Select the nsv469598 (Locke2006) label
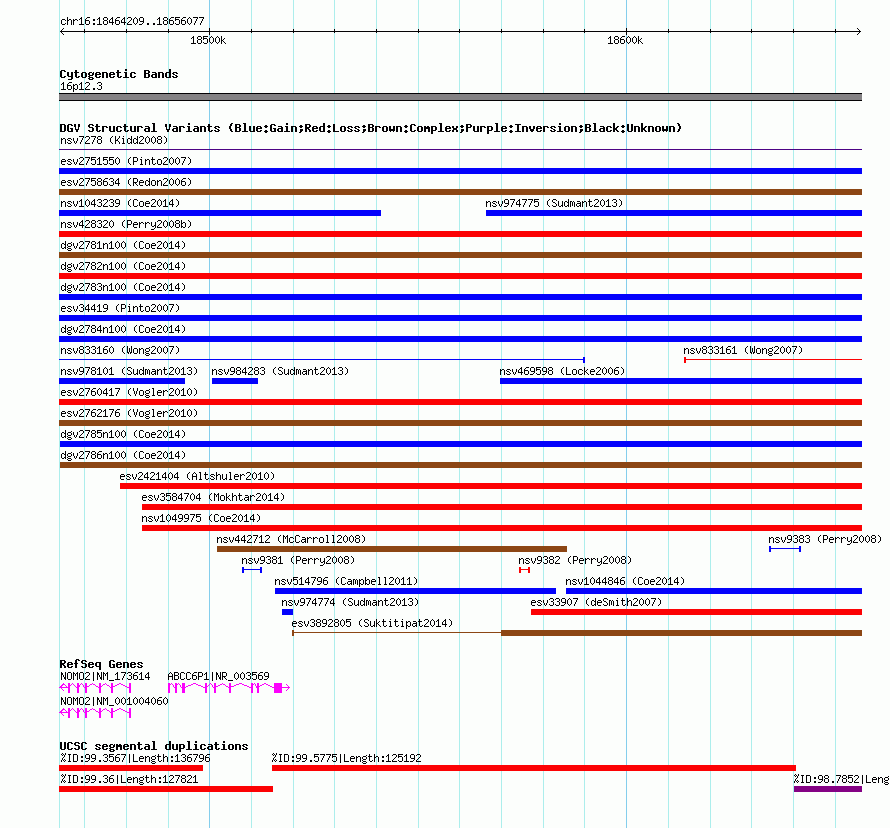 562,371
